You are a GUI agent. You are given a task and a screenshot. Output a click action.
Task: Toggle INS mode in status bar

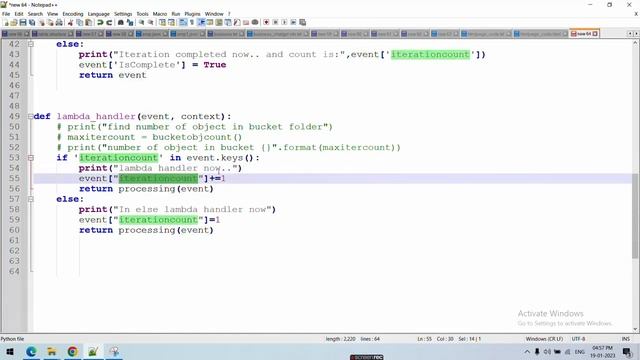625,339
